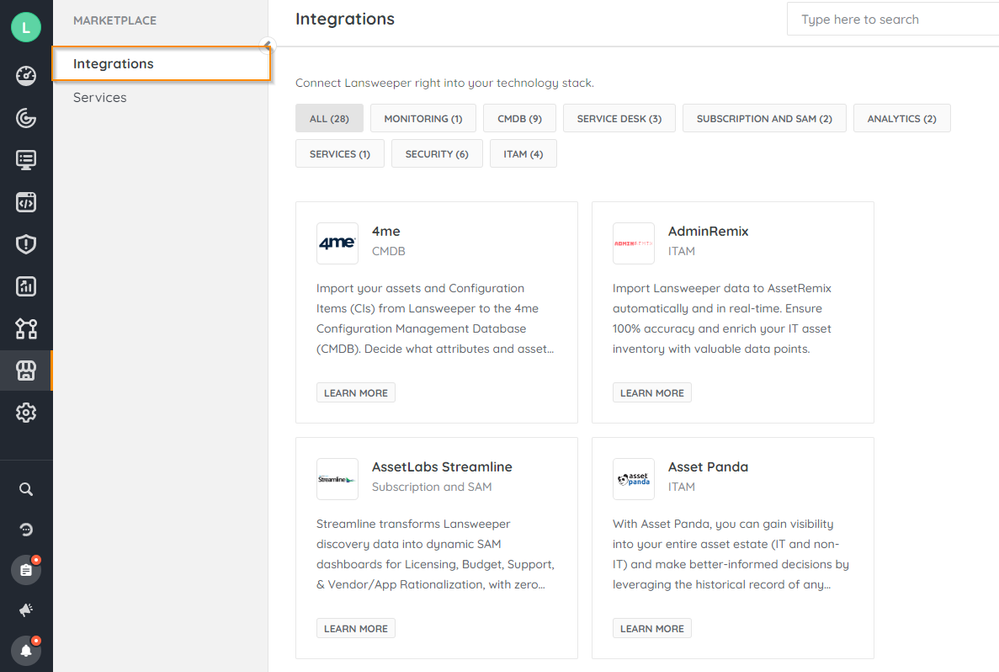The height and width of the screenshot is (672, 999).
Task: Switch to the SECURITY (6) filter
Action: click(x=437, y=153)
